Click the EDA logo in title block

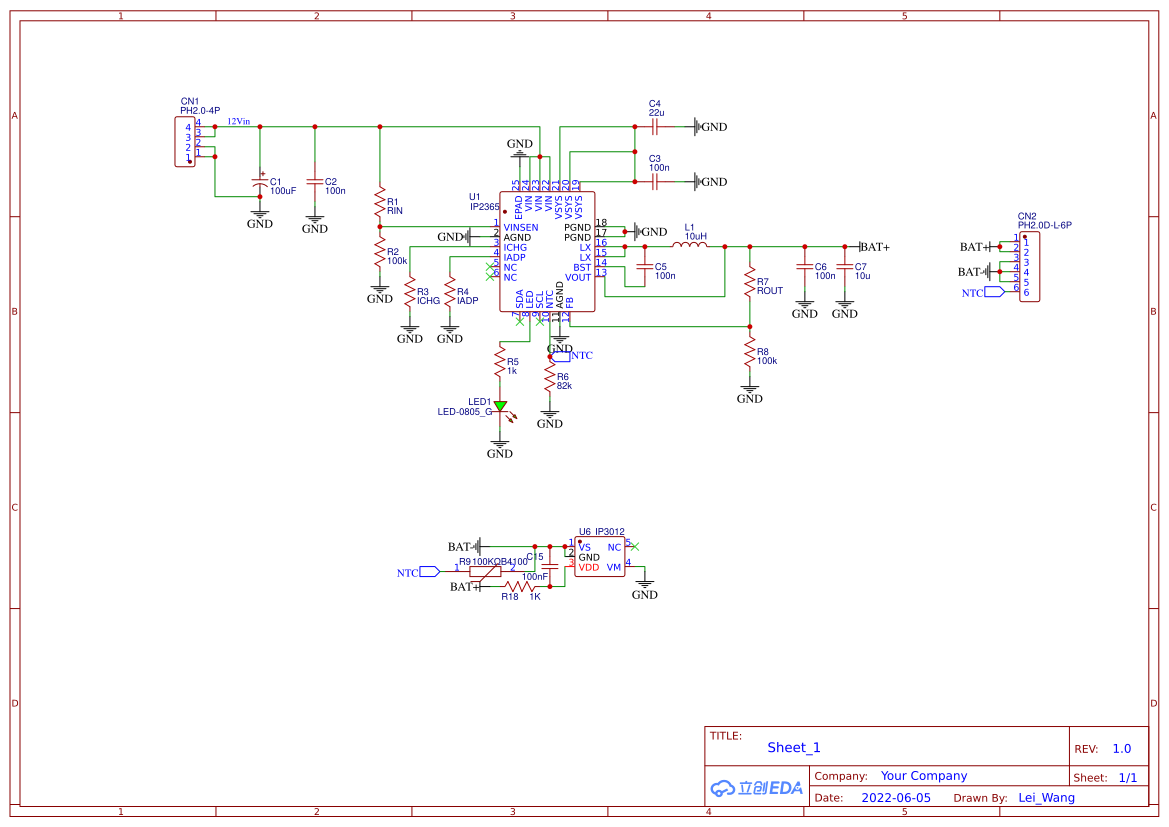(756, 788)
